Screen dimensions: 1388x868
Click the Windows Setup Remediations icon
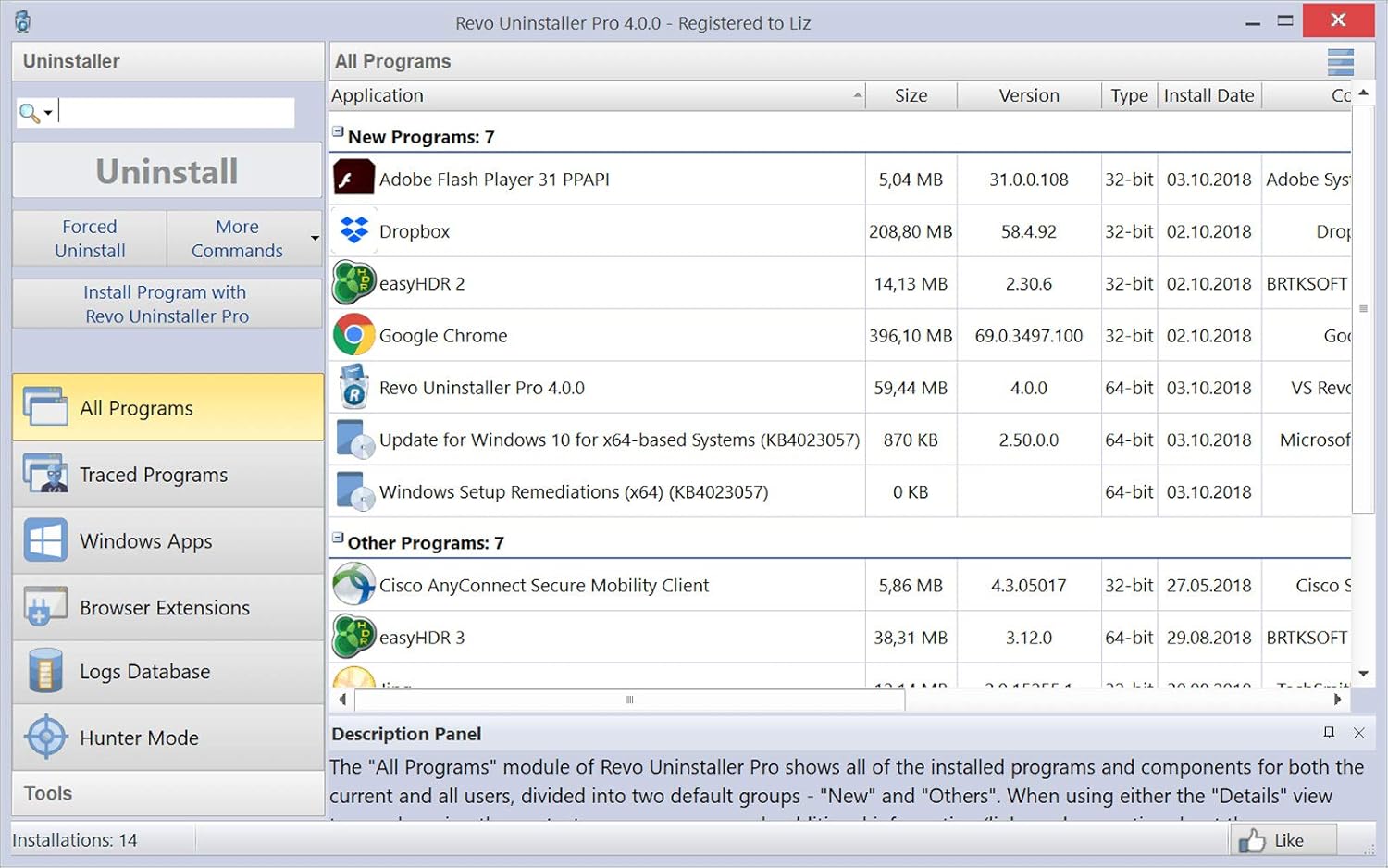tap(354, 491)
